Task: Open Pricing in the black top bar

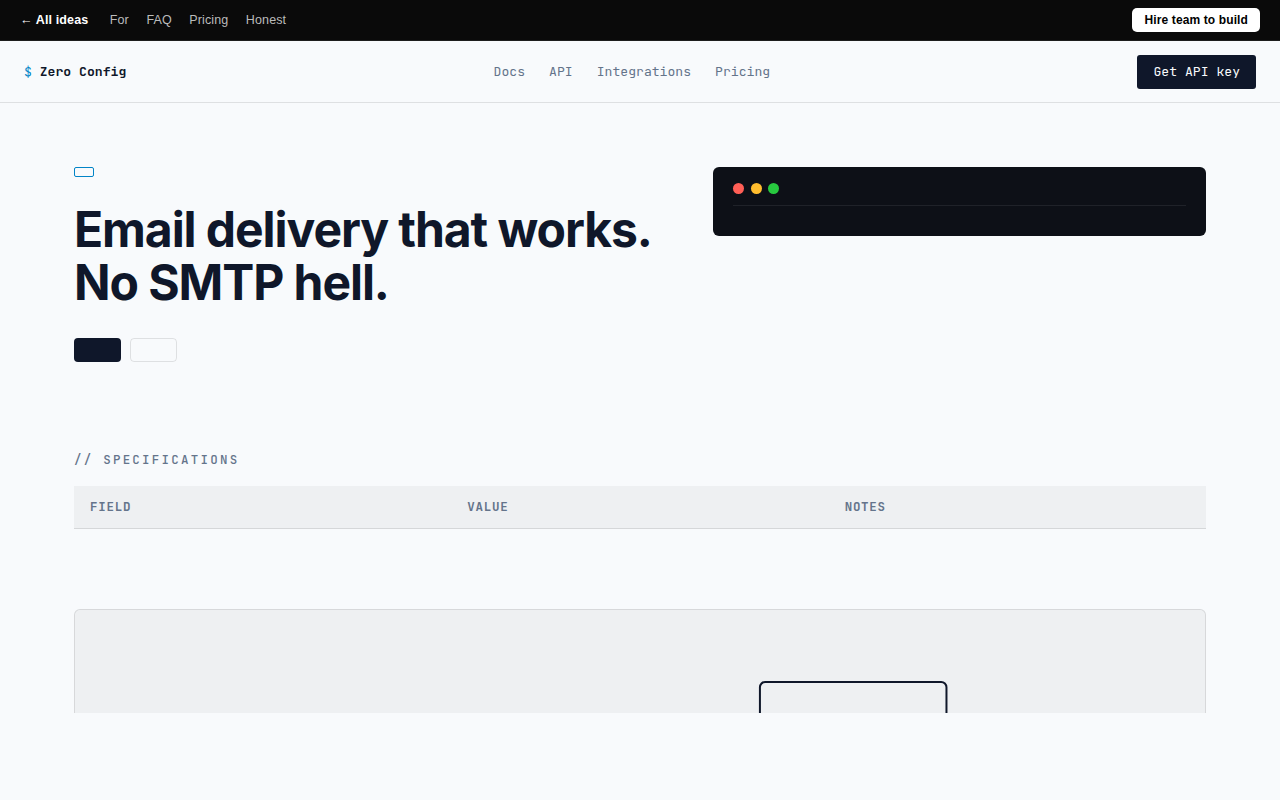Action: point(209,20)
